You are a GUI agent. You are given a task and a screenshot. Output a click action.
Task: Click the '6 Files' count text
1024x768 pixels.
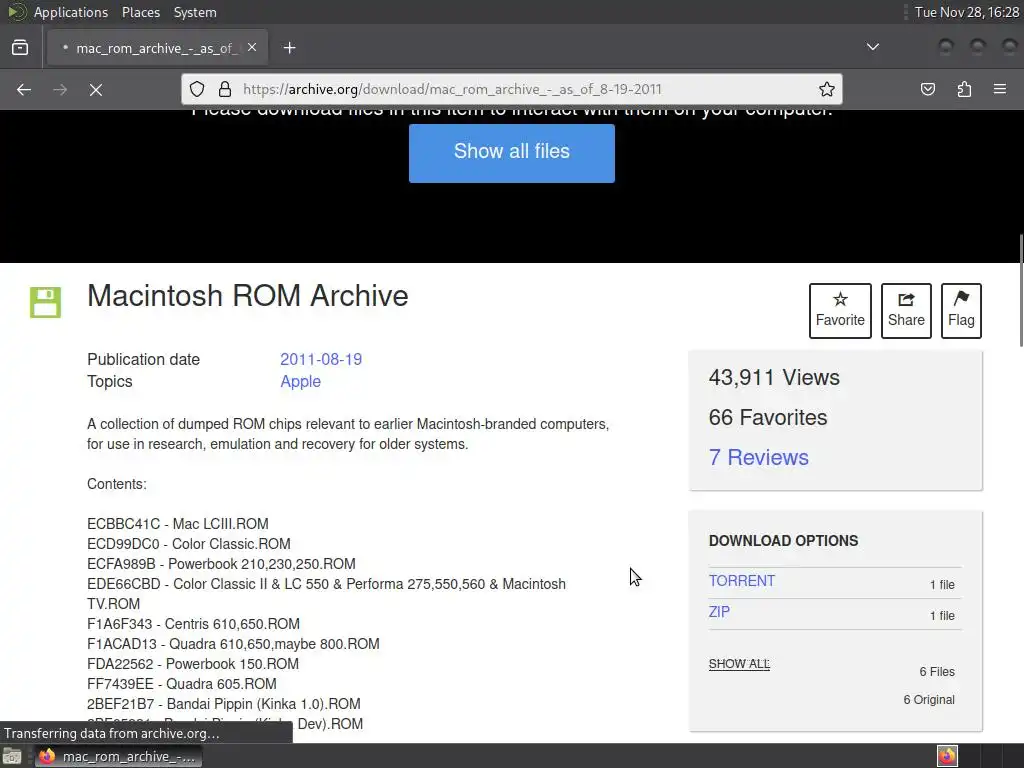click(936, 671)
